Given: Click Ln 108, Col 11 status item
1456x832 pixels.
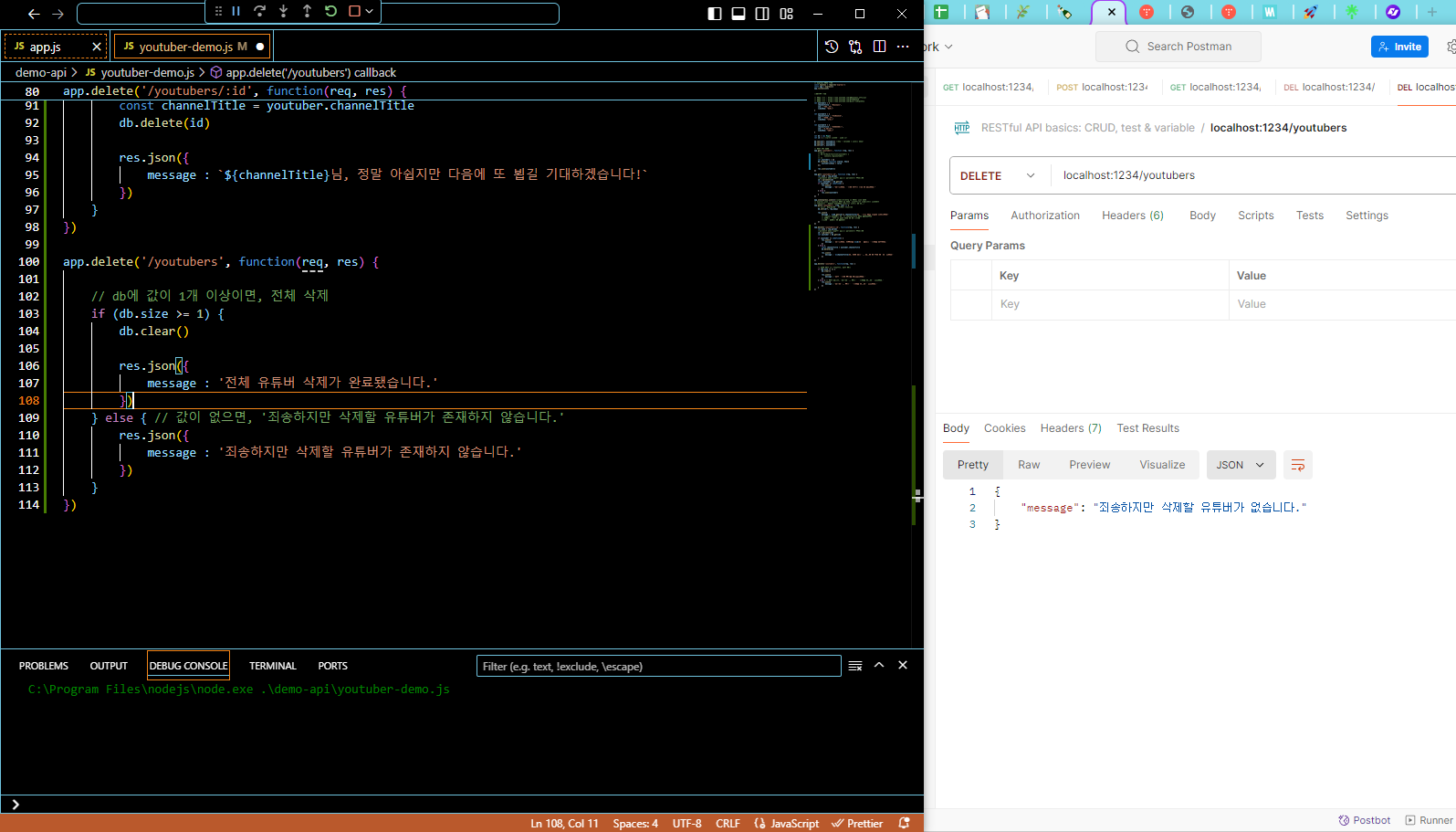Looking at the screenshot, I should [x=565, y=823].
